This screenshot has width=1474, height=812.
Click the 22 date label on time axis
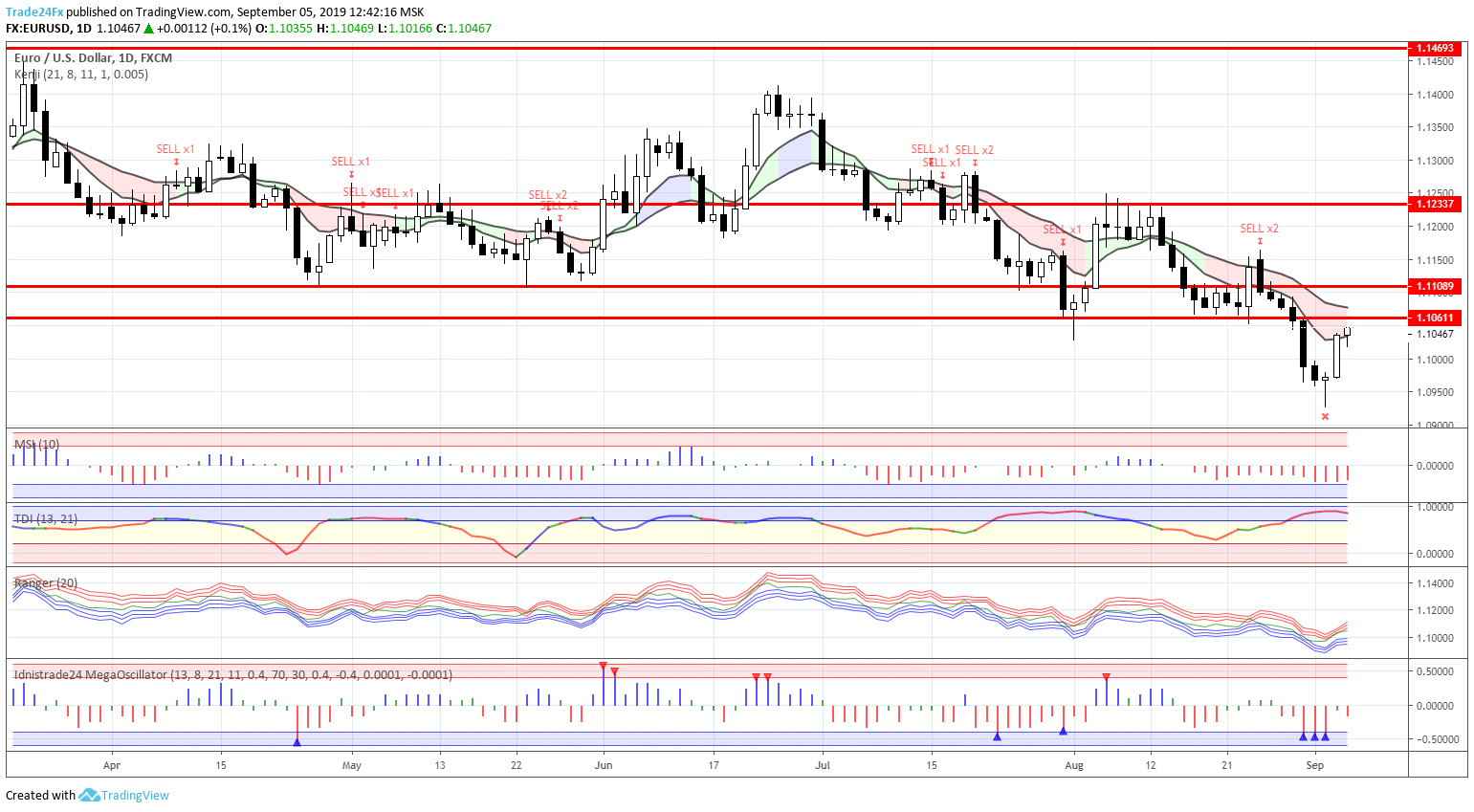point(517,765)
